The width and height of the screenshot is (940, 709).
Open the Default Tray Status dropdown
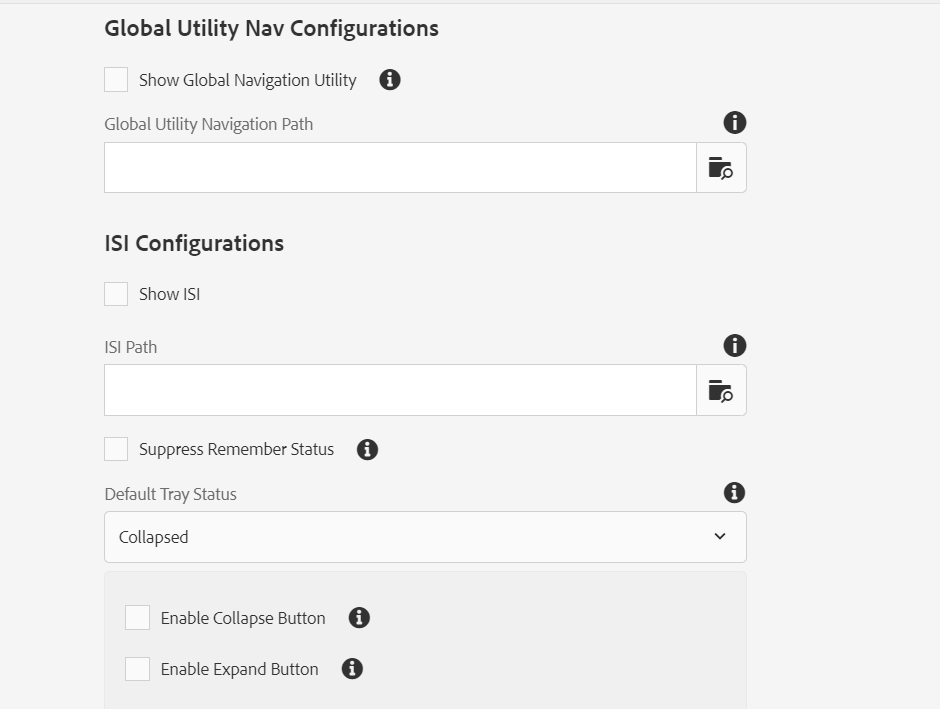tap(425, 537)
